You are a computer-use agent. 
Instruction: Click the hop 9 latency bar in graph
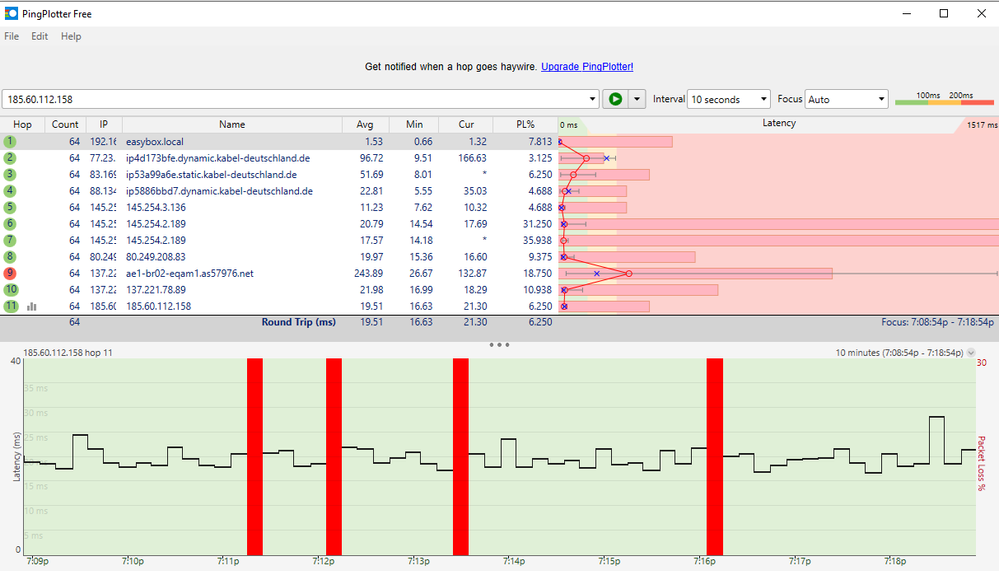click(696, 273)
